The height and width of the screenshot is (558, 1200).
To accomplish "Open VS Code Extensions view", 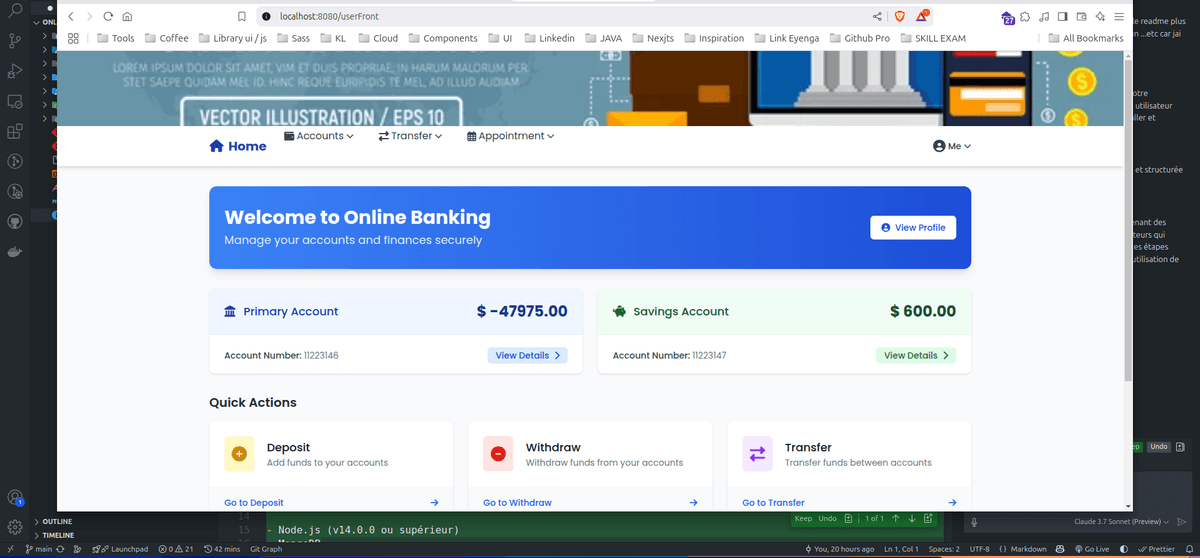I will point(15,131).
